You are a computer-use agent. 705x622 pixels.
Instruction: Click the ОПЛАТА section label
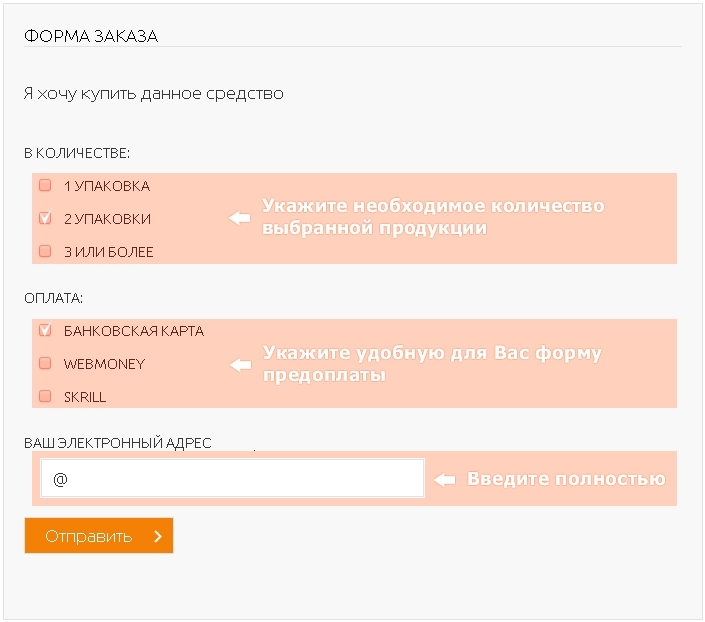coord(53,298)
